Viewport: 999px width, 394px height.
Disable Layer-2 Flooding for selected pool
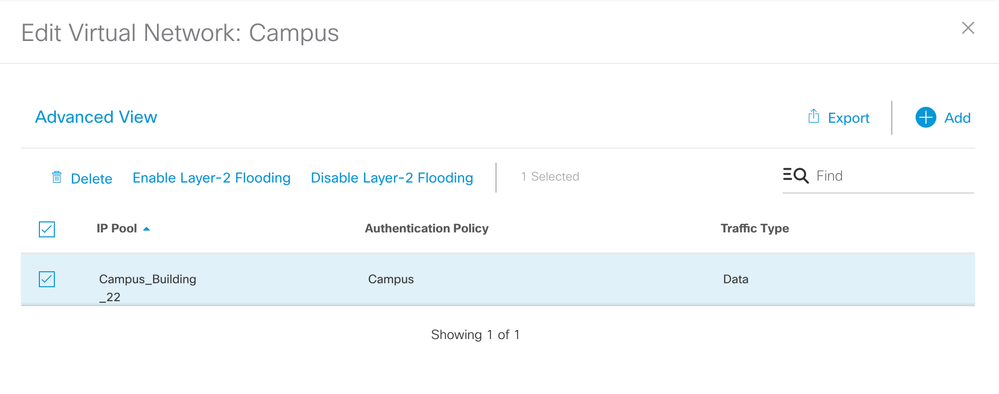click(x=392, y=178)
